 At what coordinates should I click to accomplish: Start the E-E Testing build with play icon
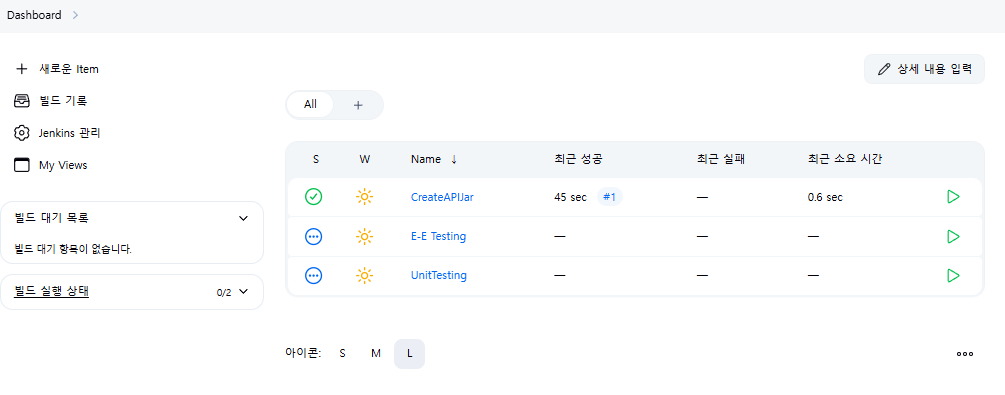953,237
